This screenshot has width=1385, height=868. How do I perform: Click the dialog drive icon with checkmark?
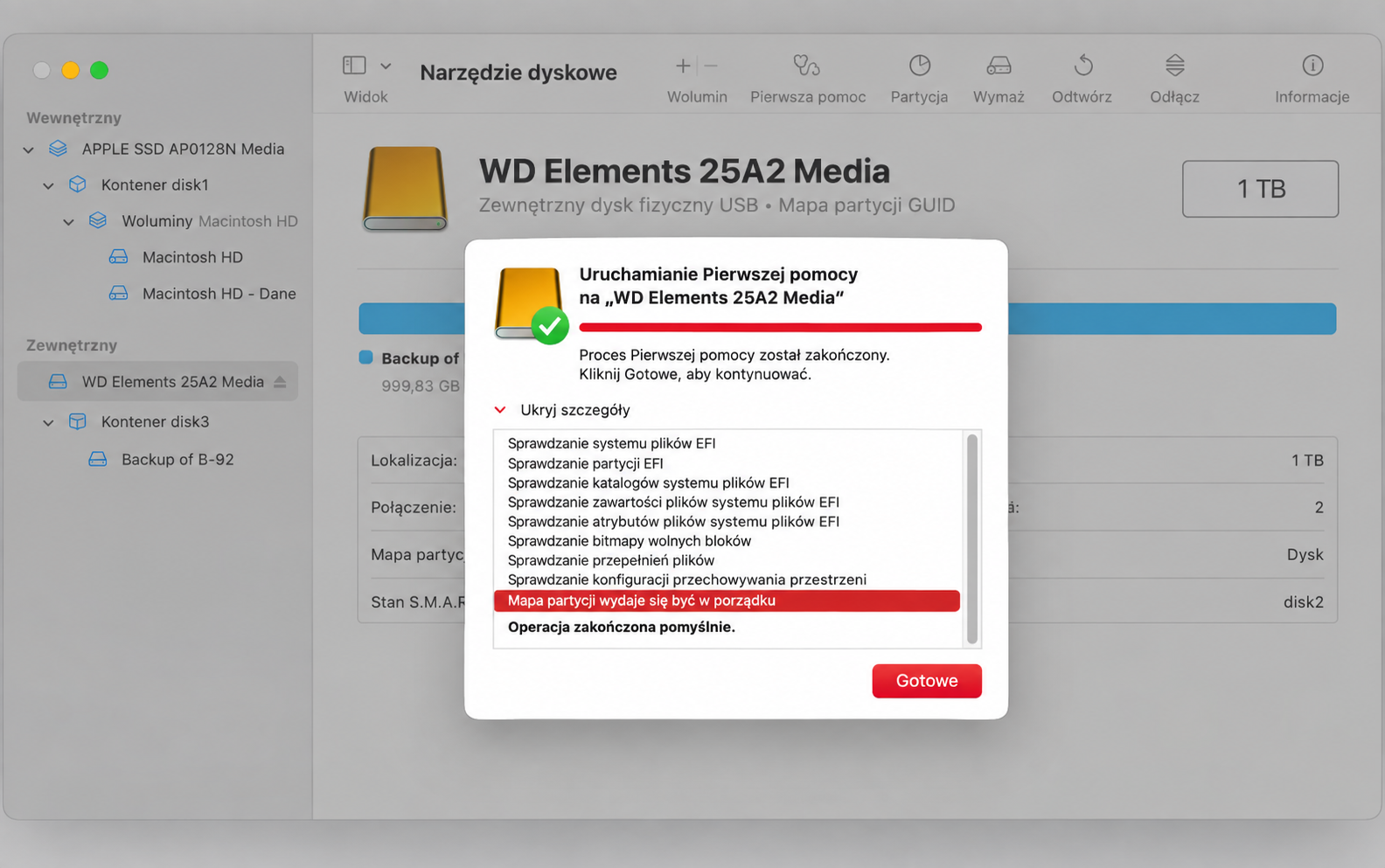click(532, 304)
